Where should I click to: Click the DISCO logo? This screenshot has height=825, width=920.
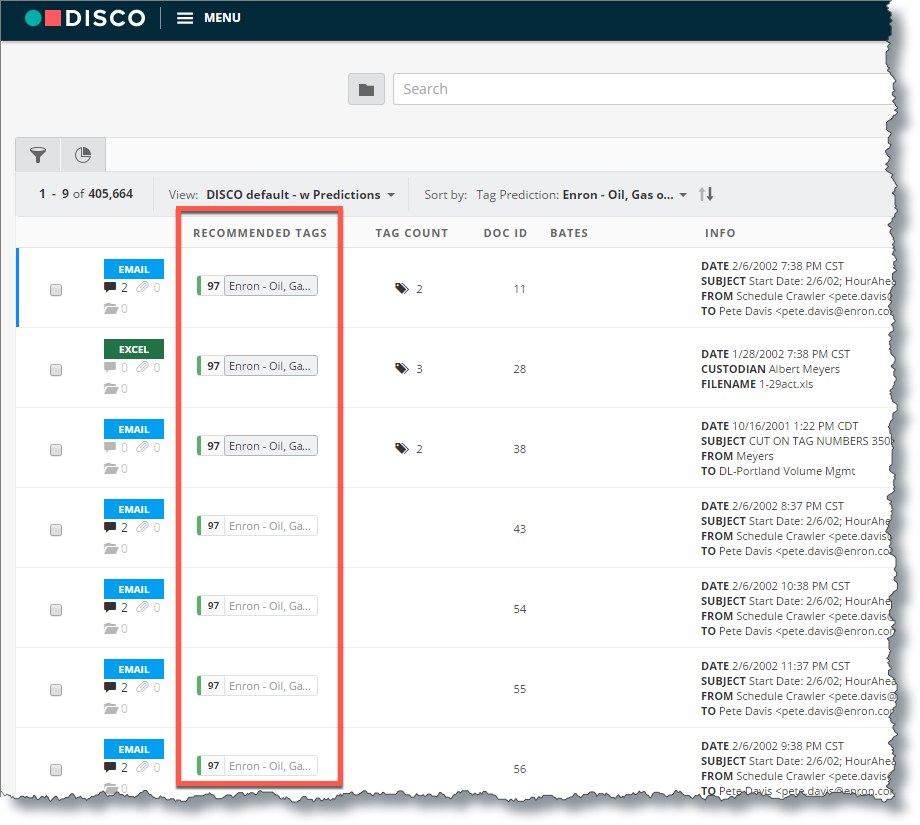click(85, 18)
